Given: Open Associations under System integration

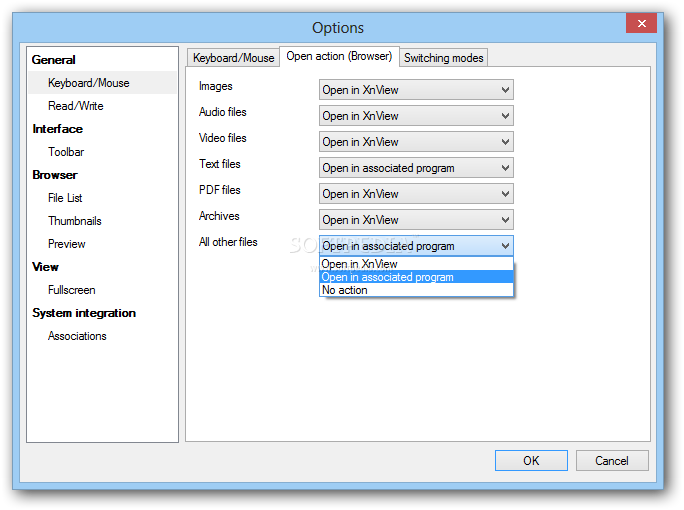Looking at the screenshot, I should point(77,336).
